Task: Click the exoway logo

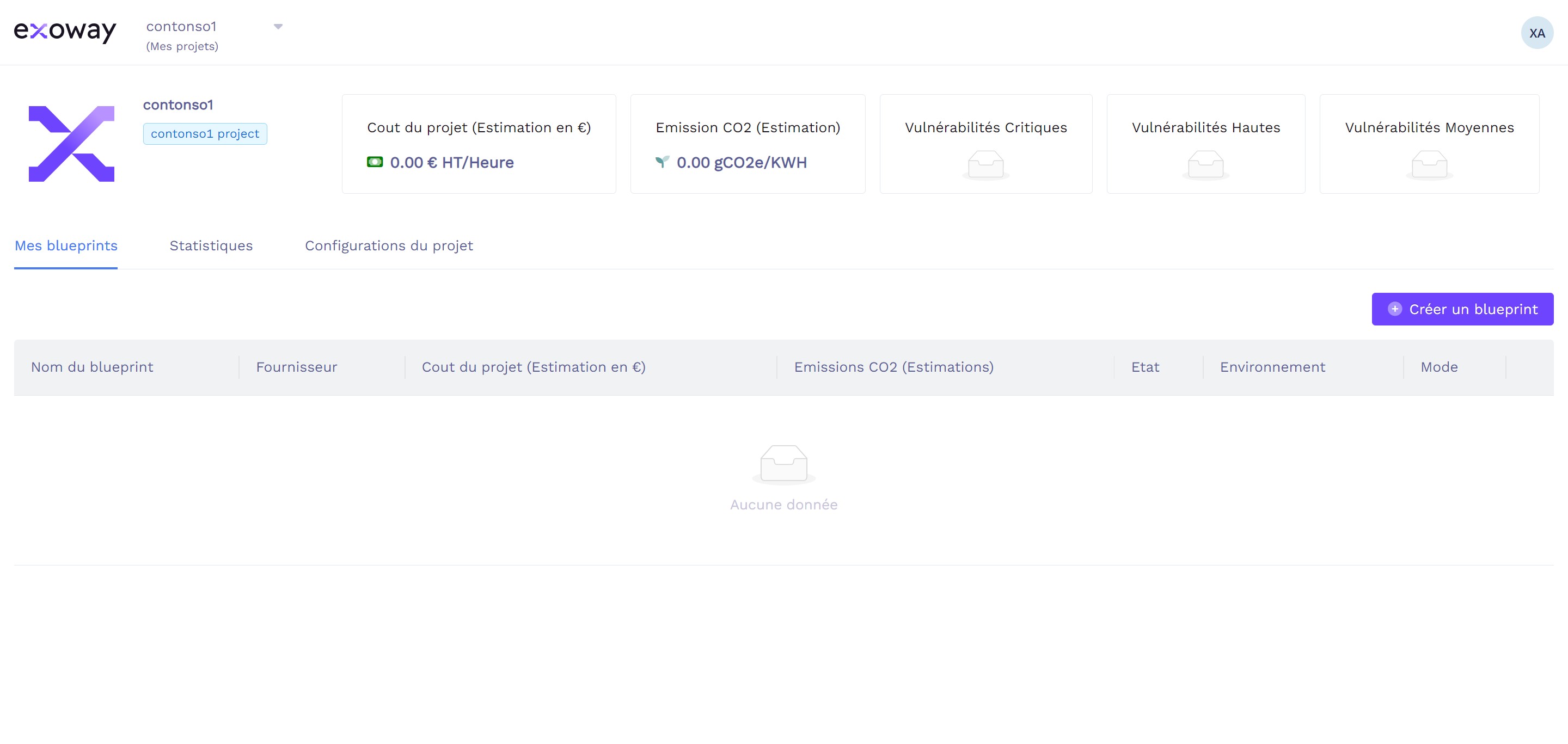Action: 65,31
